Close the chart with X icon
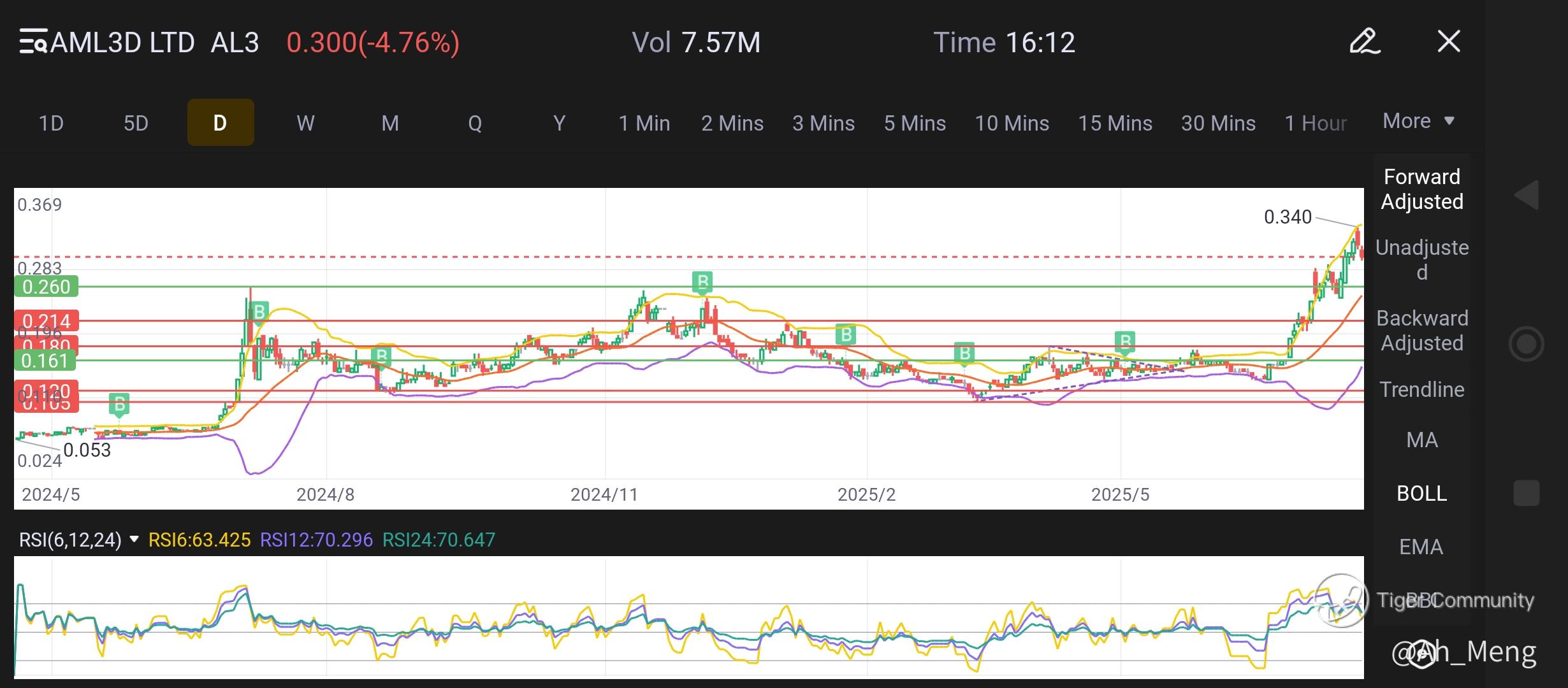 pyautogui.click(x=1449, y=42)
